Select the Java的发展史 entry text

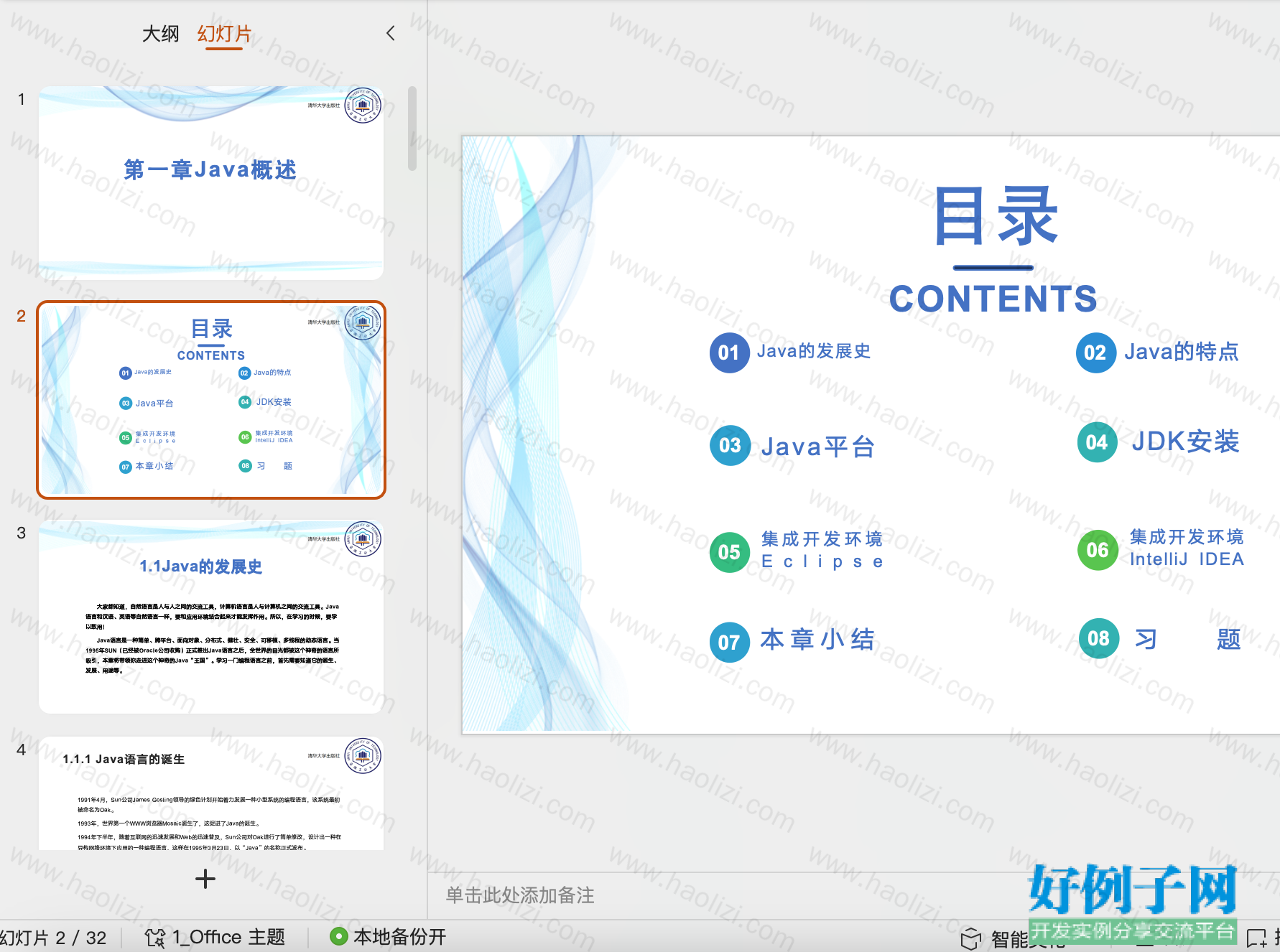click(814, 351)
